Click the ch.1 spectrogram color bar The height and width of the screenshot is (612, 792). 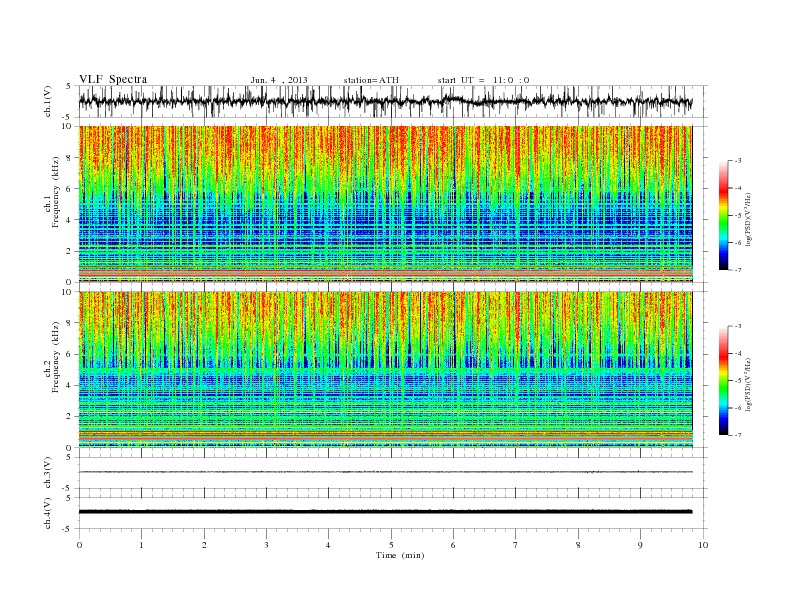tap(724, 215)
